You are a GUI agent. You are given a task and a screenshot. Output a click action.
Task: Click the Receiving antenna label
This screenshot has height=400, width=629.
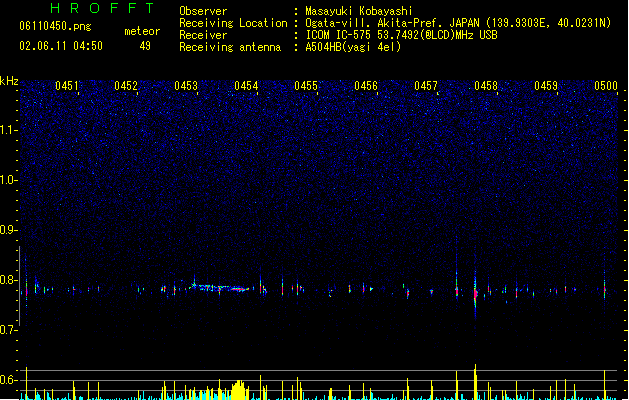coord(230,47)
